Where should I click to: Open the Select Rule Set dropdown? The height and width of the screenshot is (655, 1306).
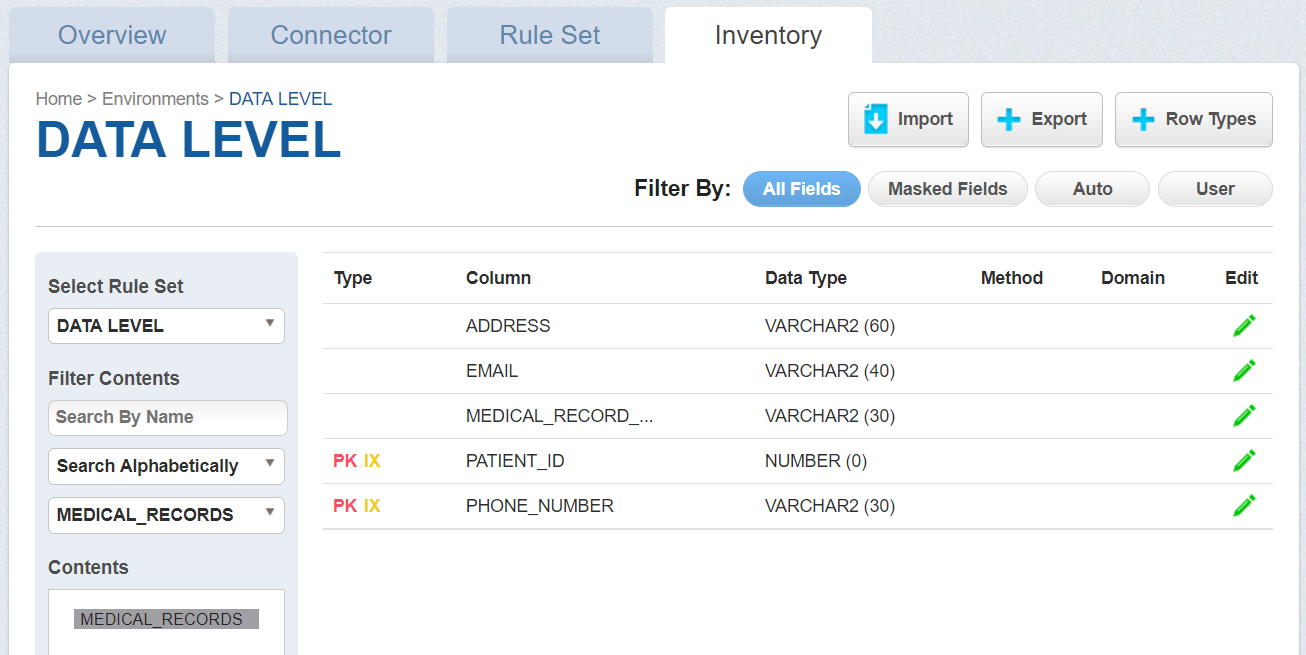point(166,325)
